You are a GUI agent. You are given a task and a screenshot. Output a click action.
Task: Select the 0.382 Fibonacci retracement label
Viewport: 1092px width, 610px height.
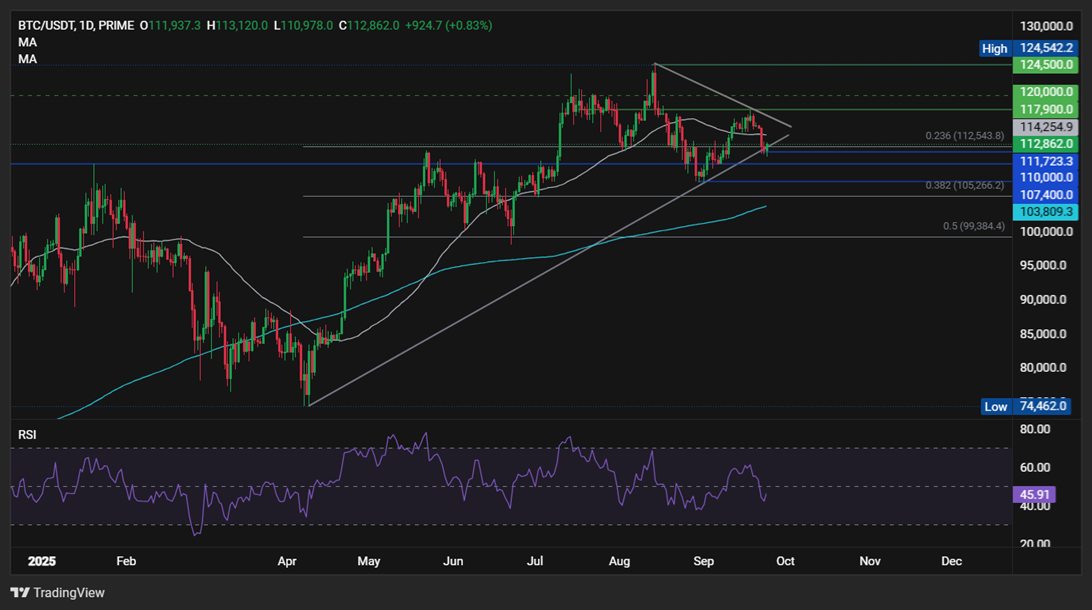(963, 185)
